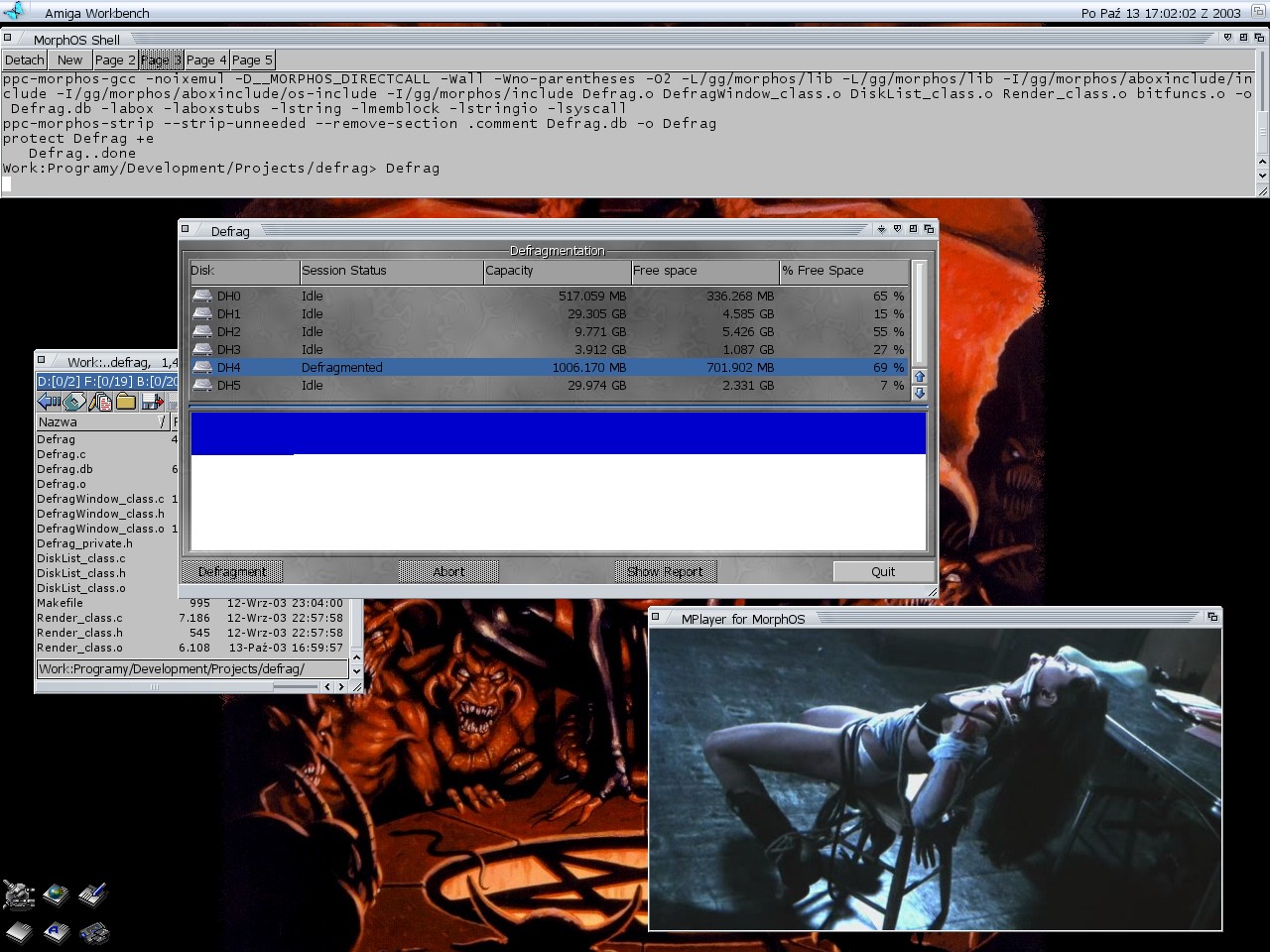The image size is (1270, 952).
Task: Click the Nazwa column sort arrow
Action: [163, 422]
